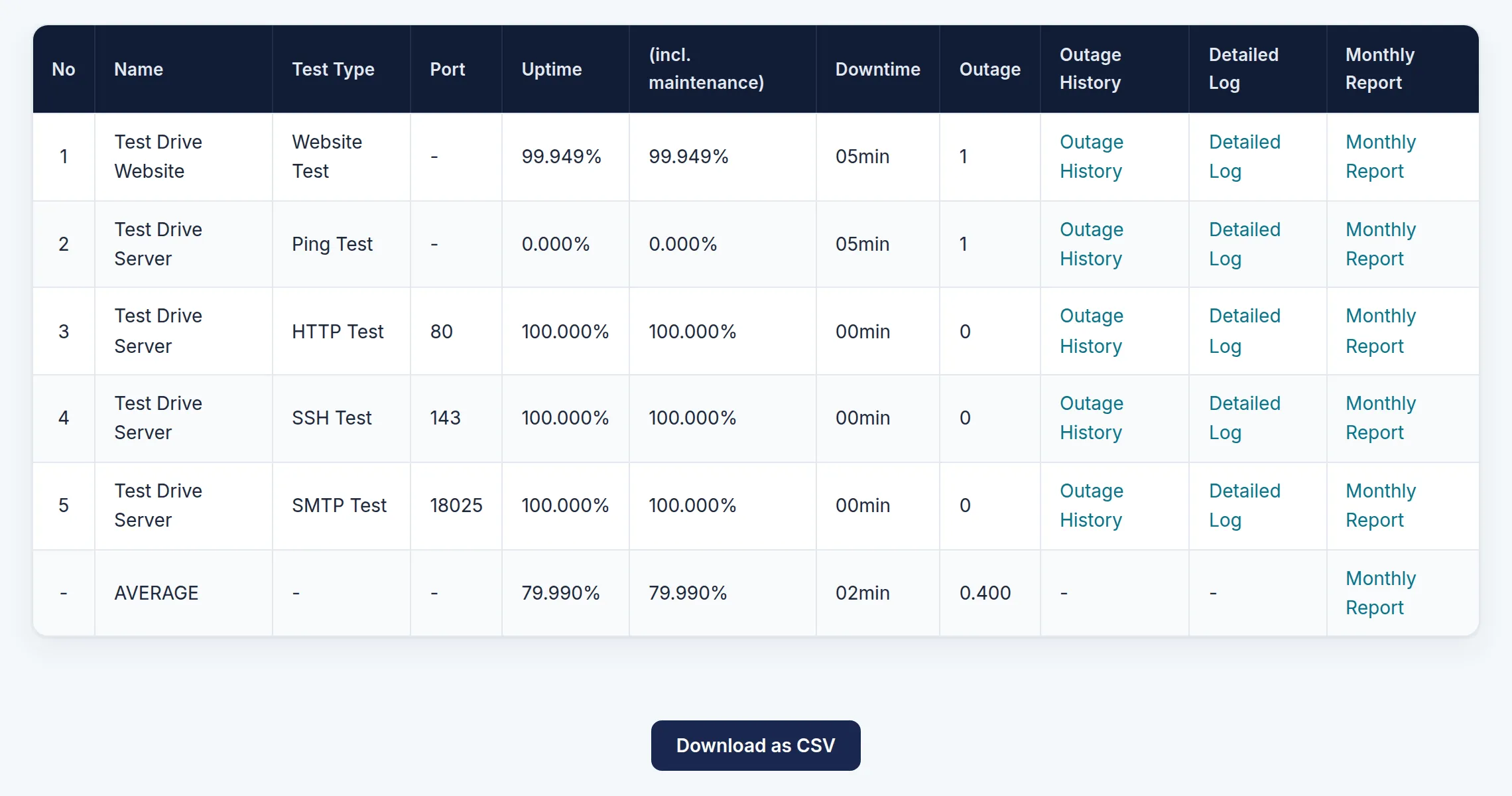Click the port value 18025
The image size is (1512, 796).
pos(456,505)
